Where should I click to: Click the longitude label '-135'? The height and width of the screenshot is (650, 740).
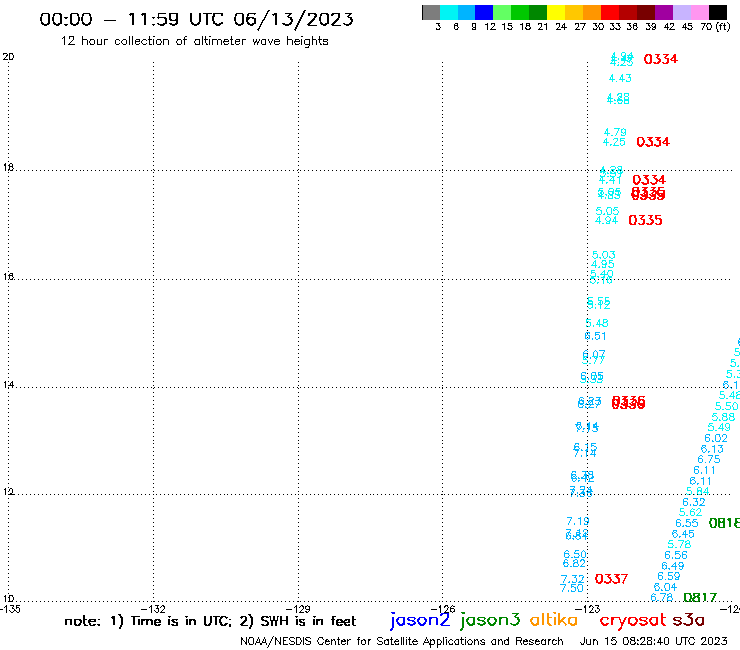click(10, 609)
